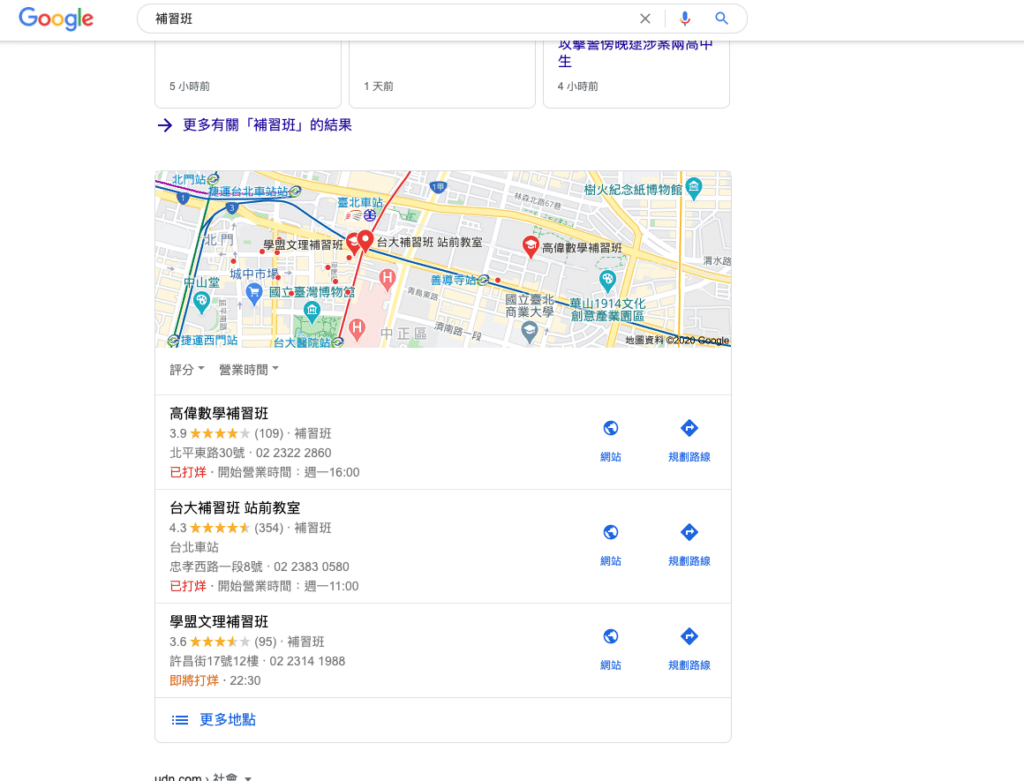Viewport: 1024px width, 781px height.
Task: Open the 學盟文理補習班 listing title
Action: click(219, 622)
